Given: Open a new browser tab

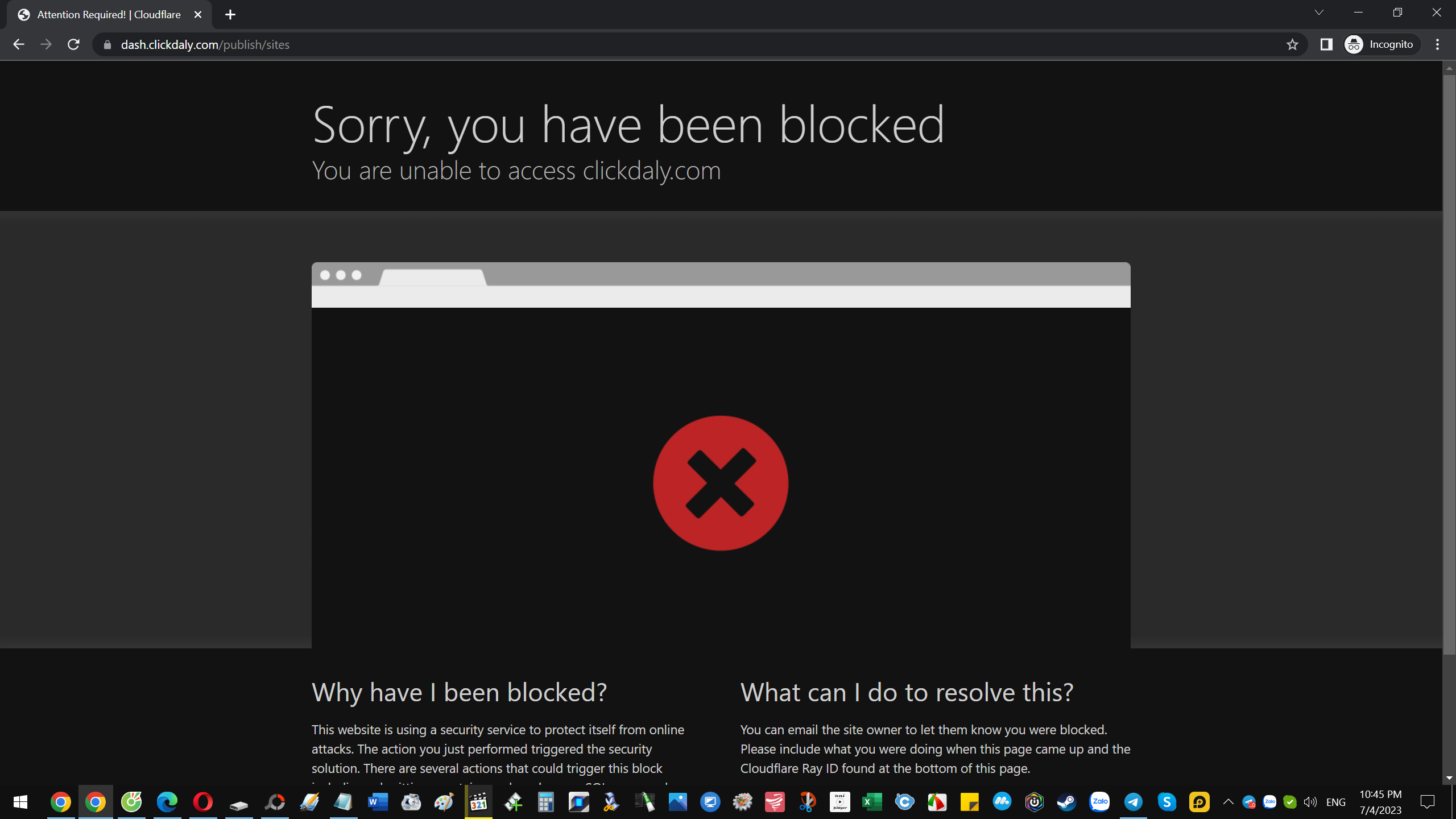Looking at the screenshot, I should point(230,15).
